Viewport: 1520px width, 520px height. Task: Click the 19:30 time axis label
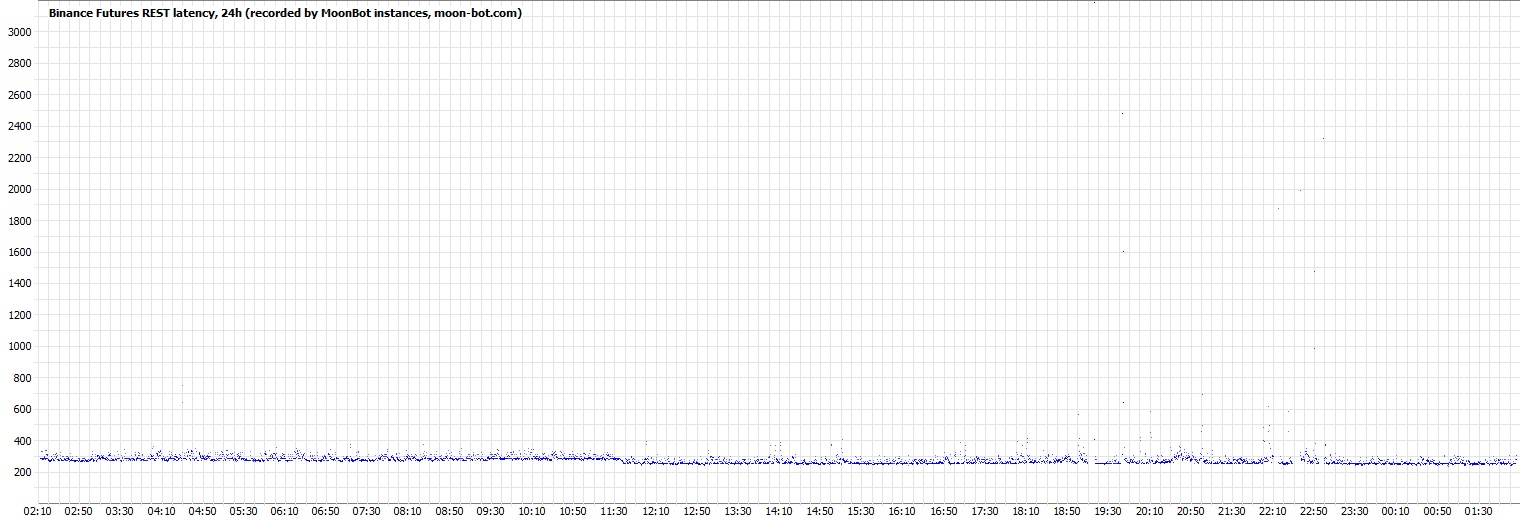[x=1108, y=511]
